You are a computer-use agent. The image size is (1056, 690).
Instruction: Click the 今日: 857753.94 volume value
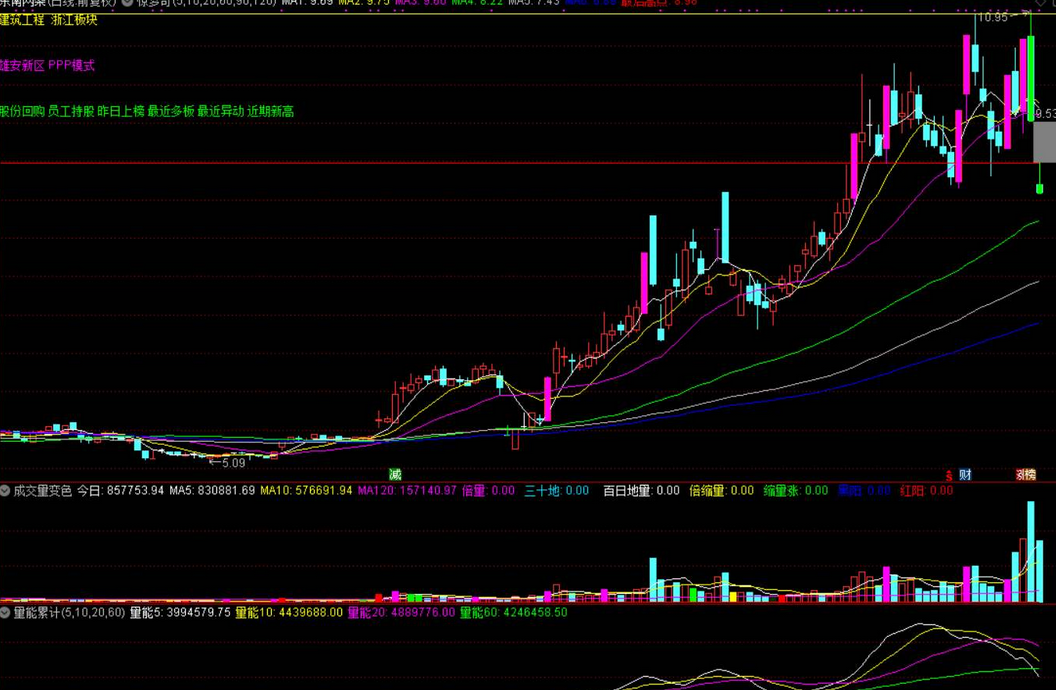[x=121, y=491]
